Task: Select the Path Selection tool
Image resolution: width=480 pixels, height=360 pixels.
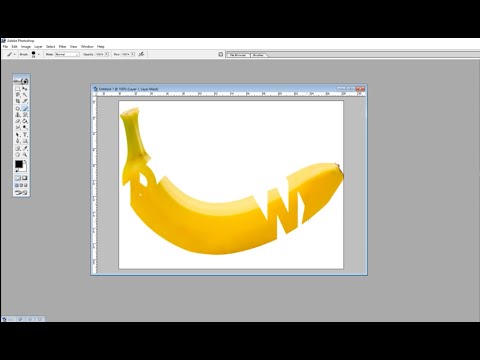Action: [x=18, y=135]
